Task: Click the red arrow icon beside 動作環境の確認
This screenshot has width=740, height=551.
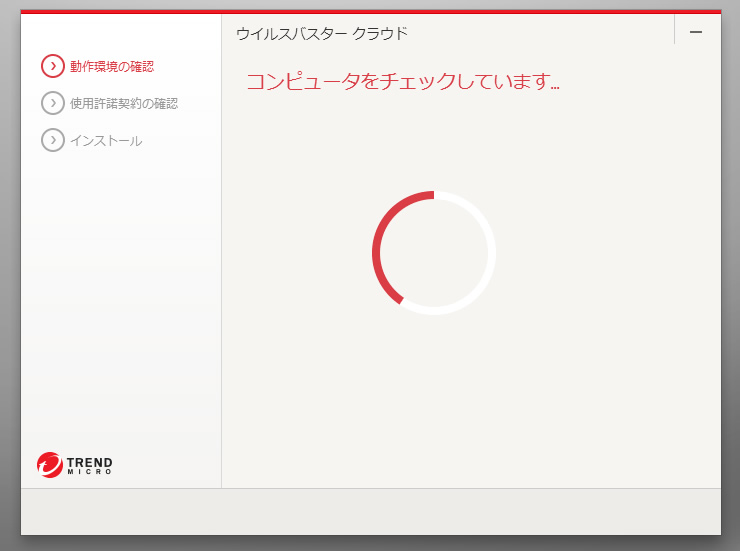Action: tap(52, 66)
